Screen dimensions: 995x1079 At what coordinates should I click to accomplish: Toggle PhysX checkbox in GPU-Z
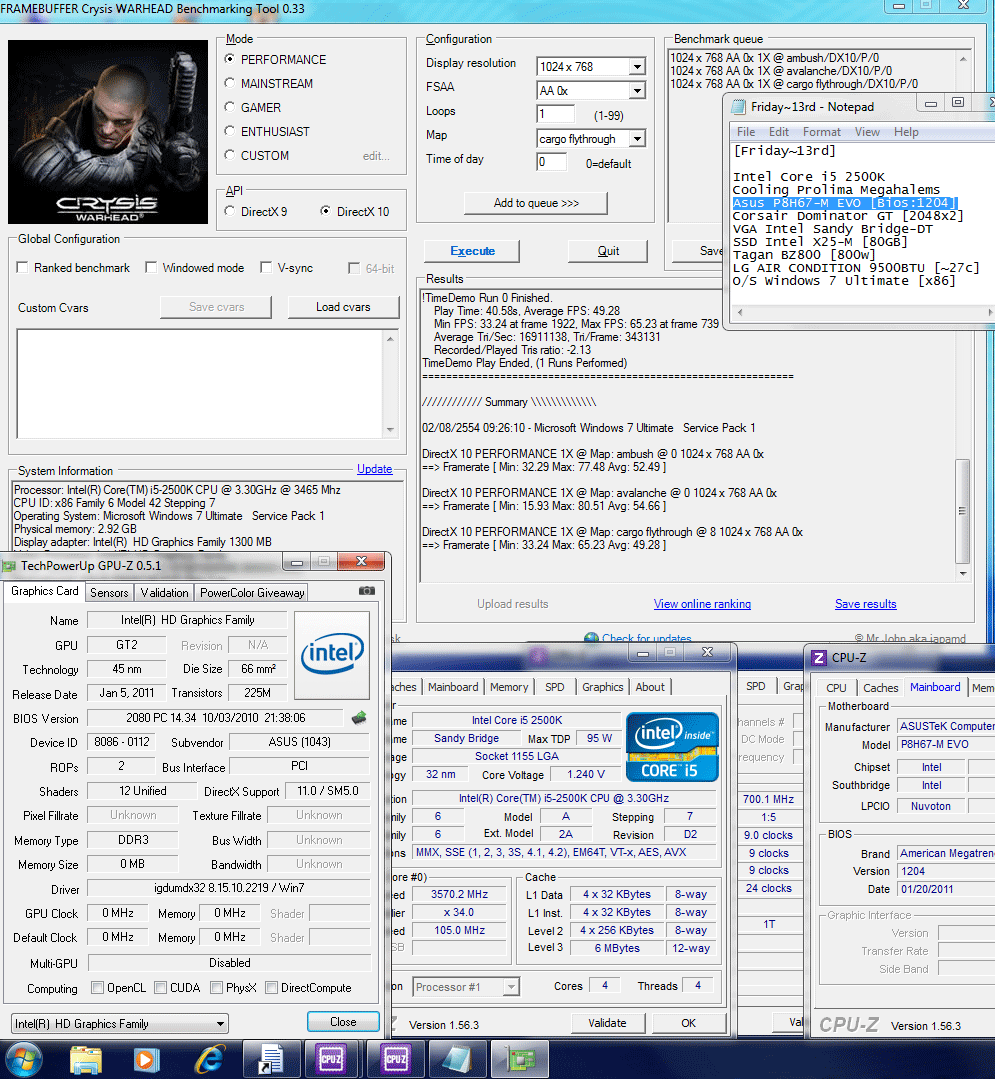[216, 987]
